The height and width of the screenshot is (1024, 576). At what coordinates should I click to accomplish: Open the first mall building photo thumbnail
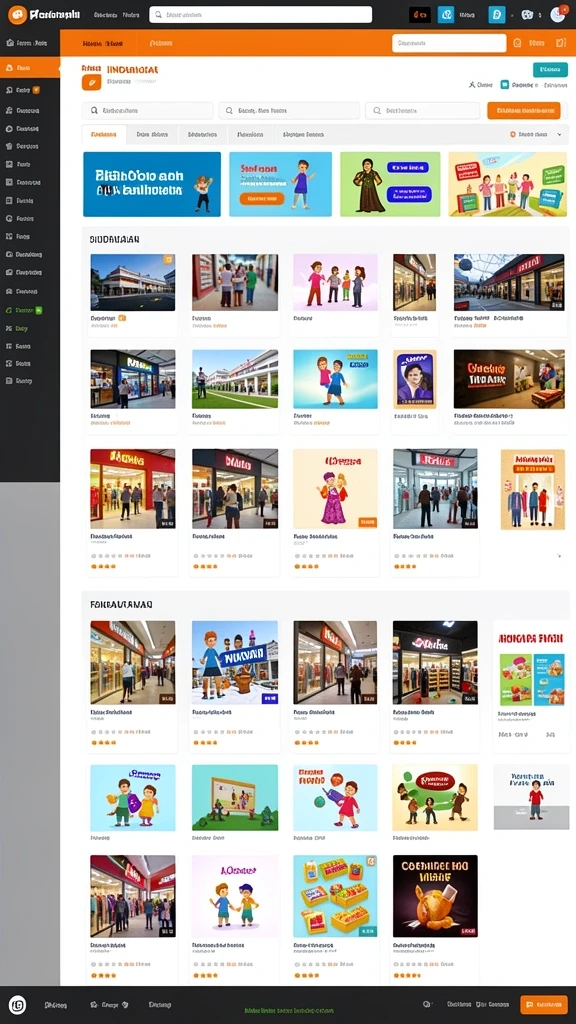click(x=133, y=282)
